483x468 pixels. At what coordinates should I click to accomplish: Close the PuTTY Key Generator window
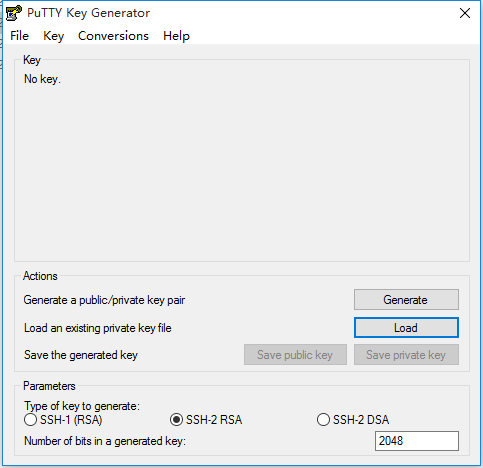point(465,13)
